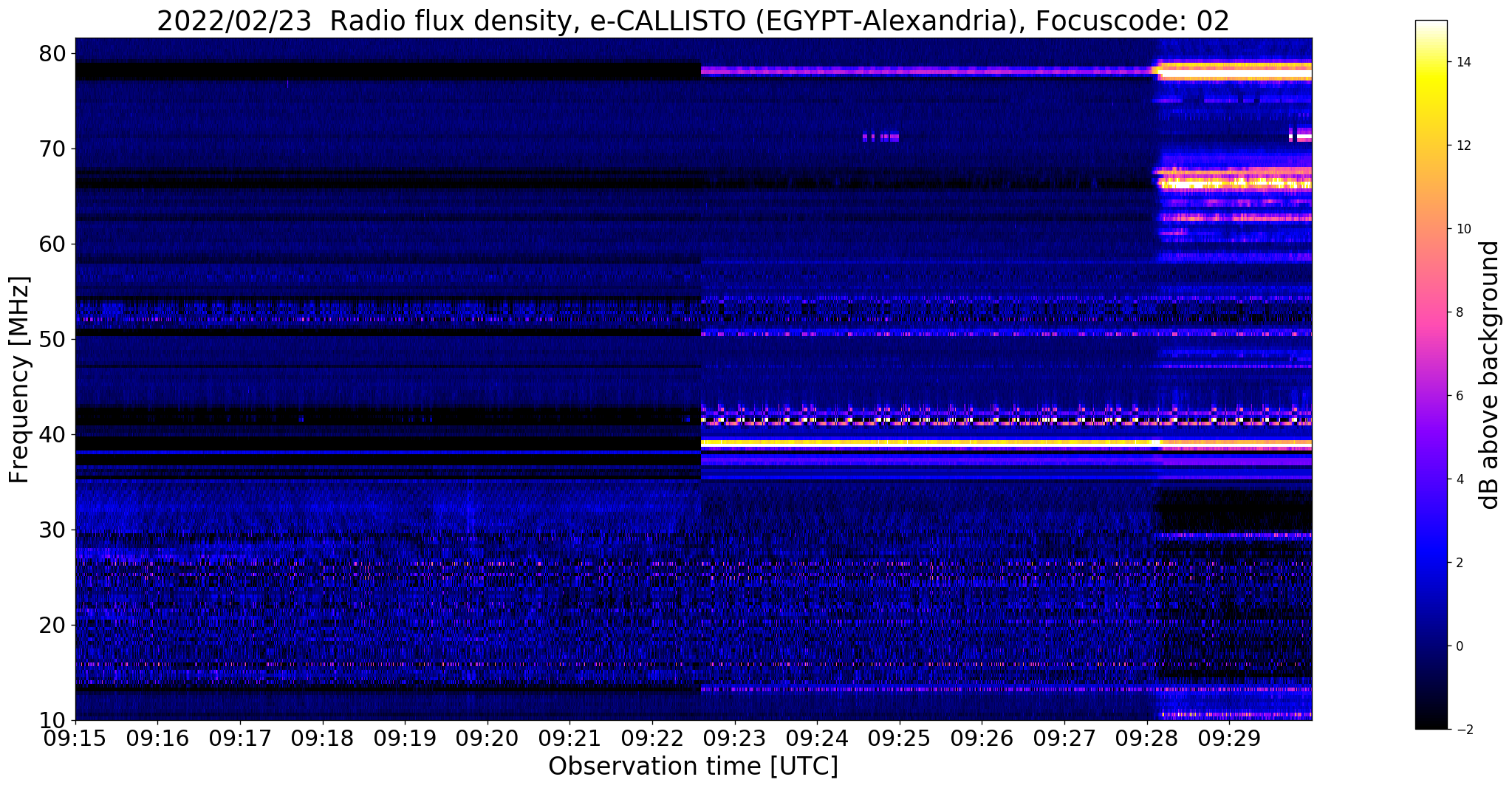Click the 09:22 time tick label
Image resolution: width=1512 pixels, height=788 pixels.
tap(652, 737)
